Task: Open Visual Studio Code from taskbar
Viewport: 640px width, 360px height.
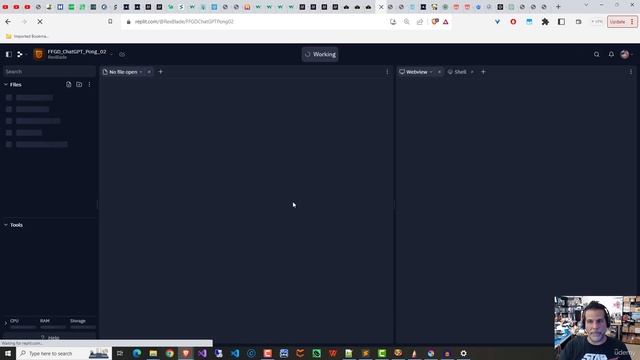Action: 235,353
